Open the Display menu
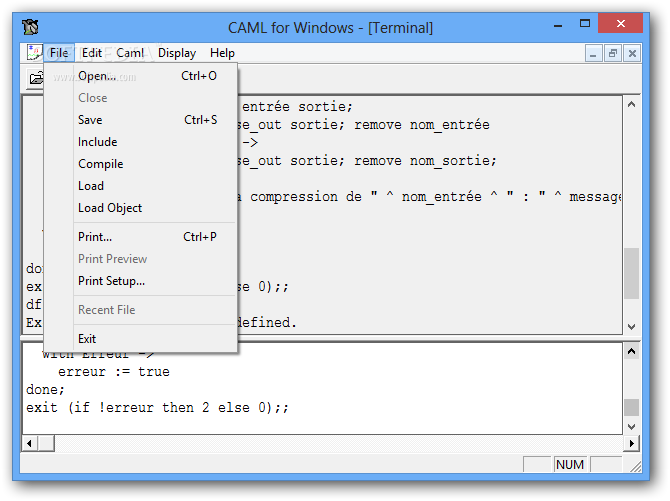 pyautogui.click(x=177, y=53)
